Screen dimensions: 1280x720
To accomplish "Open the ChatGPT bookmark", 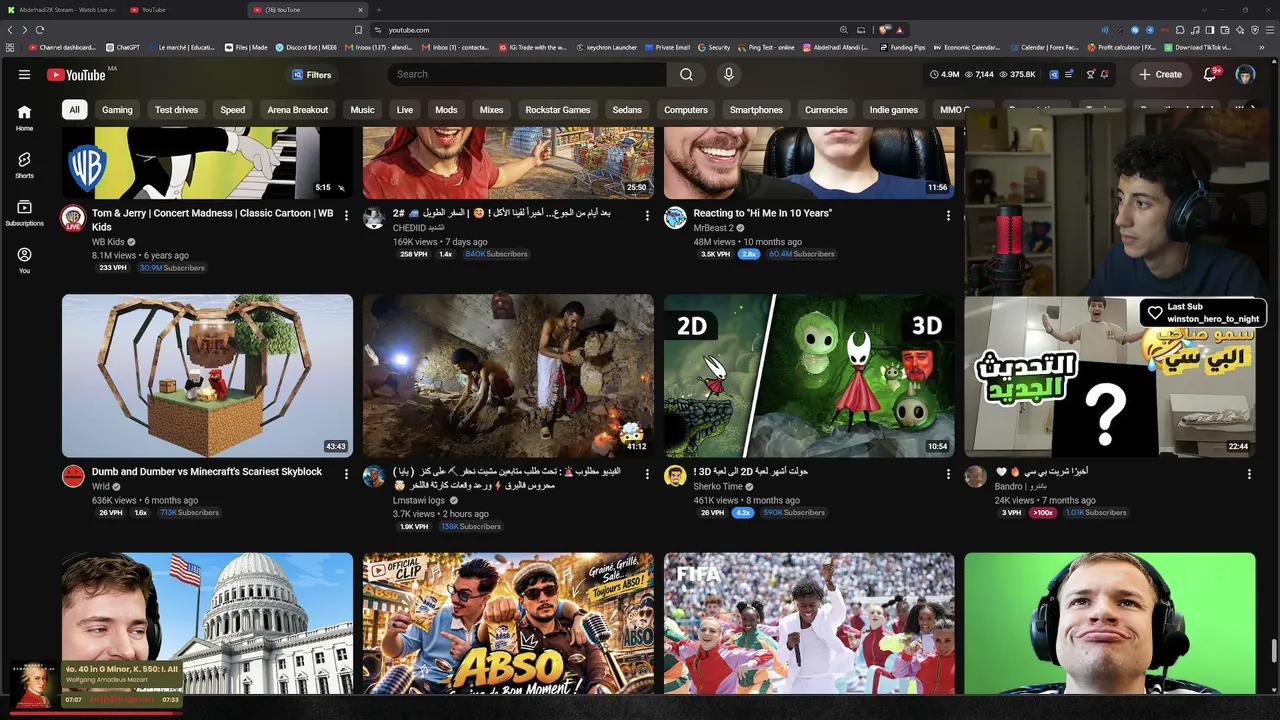I will [123, 47].
